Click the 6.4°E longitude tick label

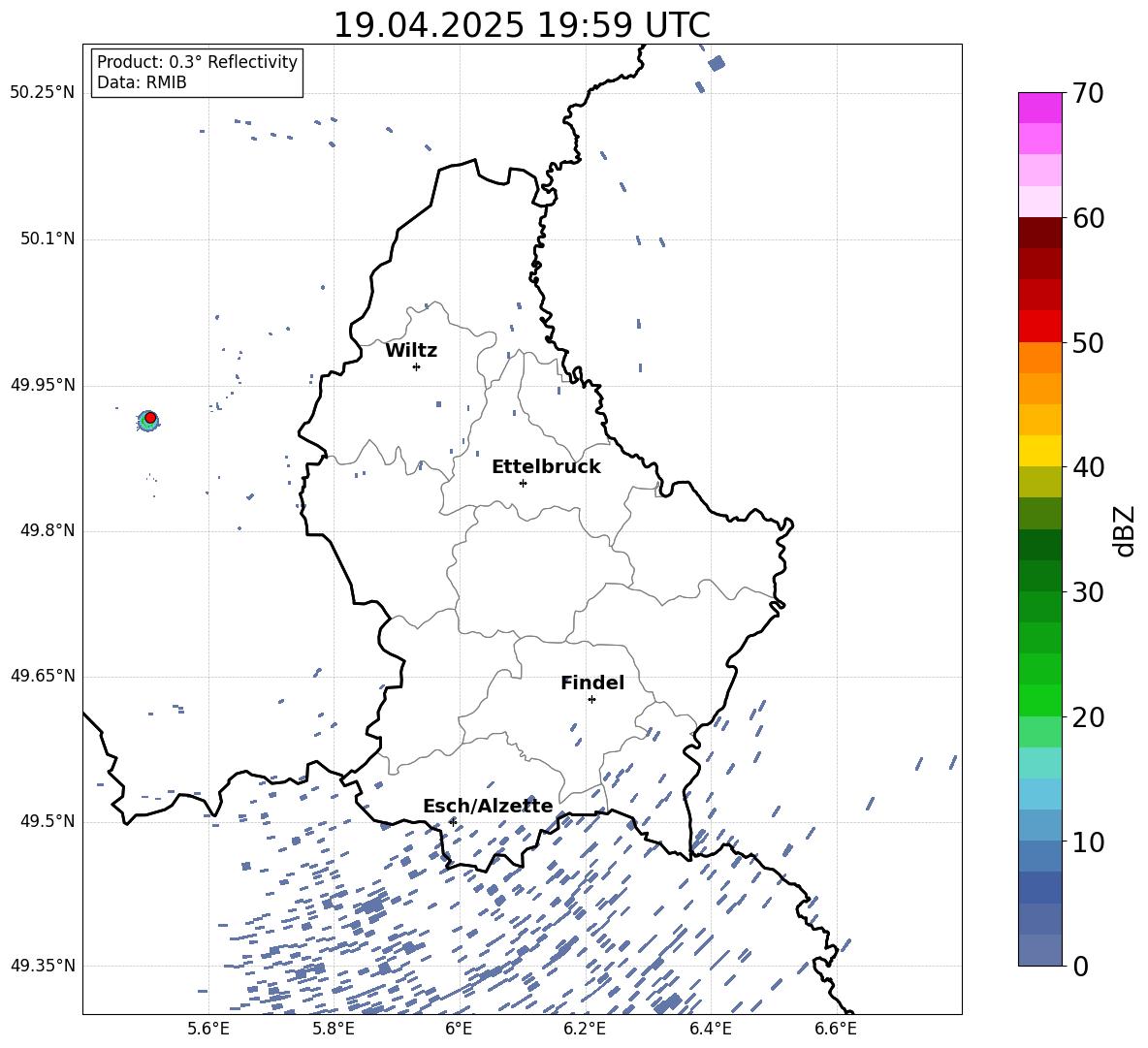(x=710, y=1029)
